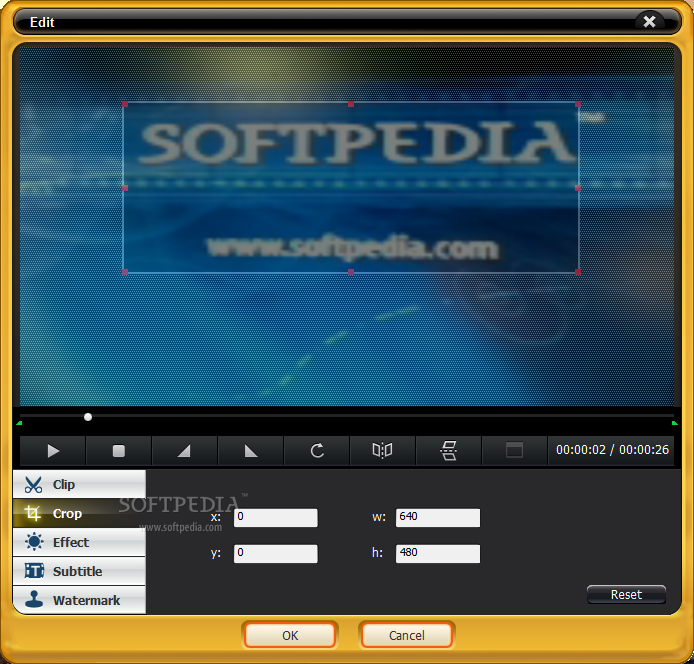694x664 pixels.
Task: Click the crop height field
Action: 438,554
